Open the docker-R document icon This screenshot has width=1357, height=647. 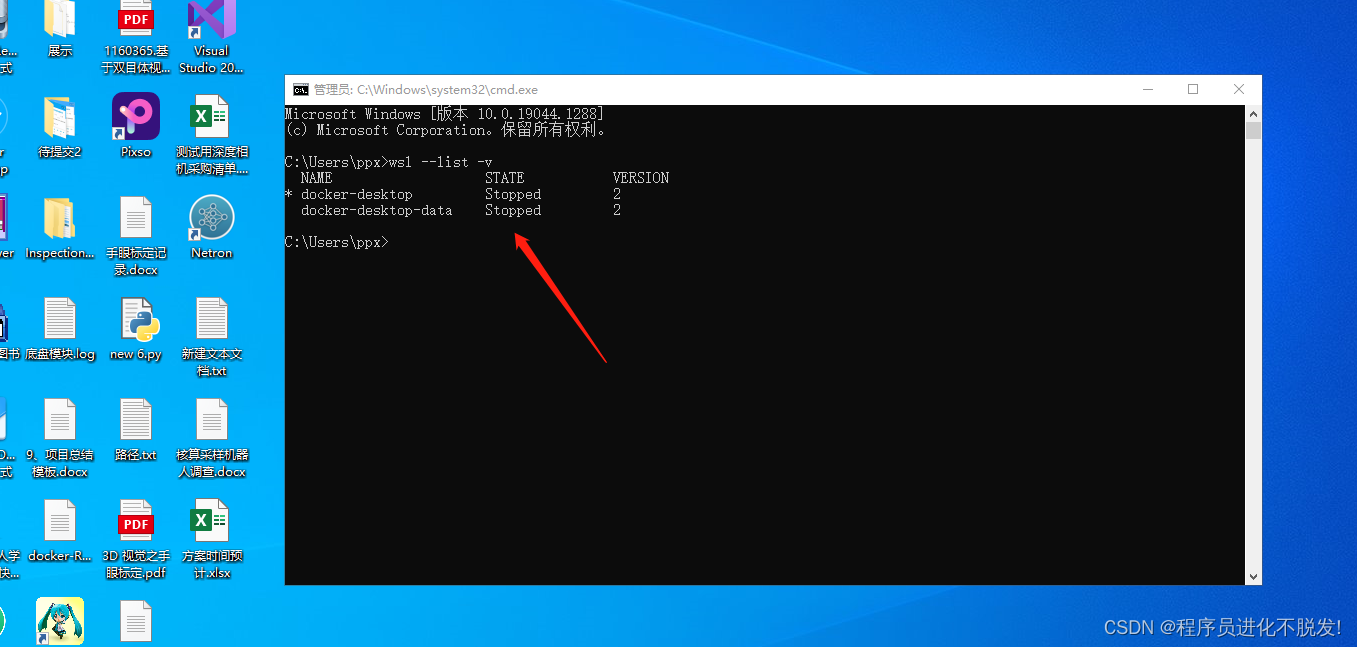(60, 520)
